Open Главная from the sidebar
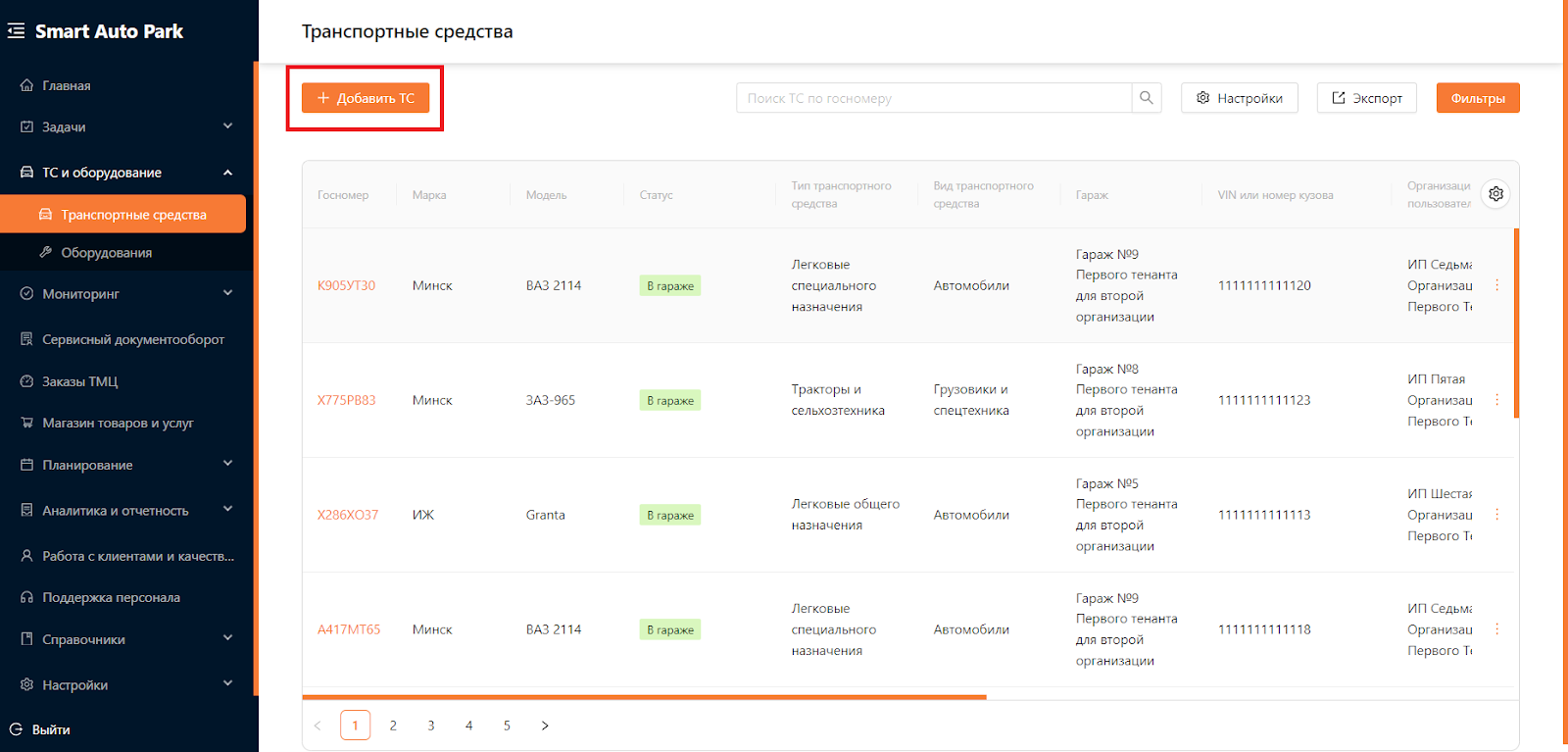Screen dimensions: 1568x752 [x=67, y=85]
